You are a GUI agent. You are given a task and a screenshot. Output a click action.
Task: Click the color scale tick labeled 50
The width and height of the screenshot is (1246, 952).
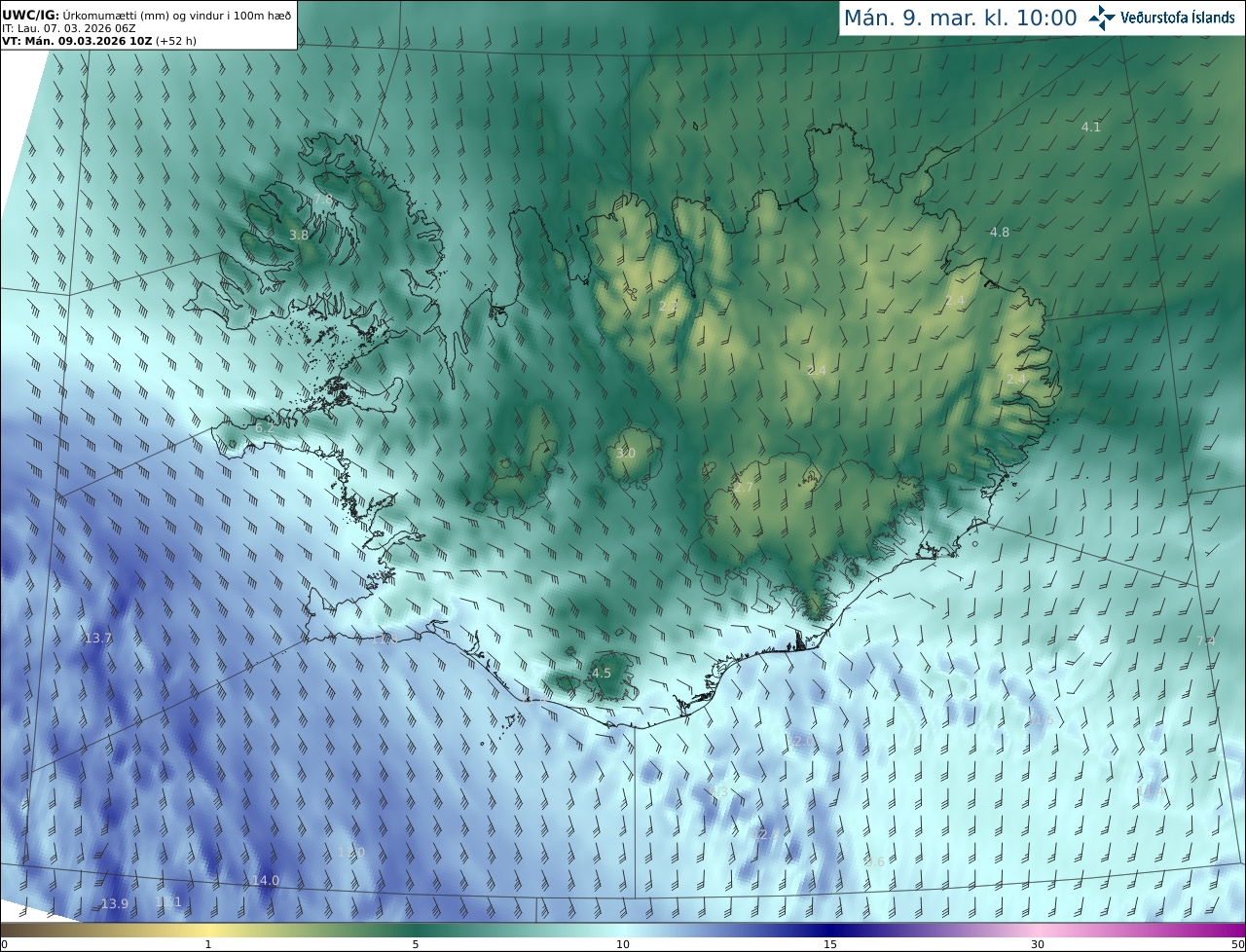pos(1237,944)
